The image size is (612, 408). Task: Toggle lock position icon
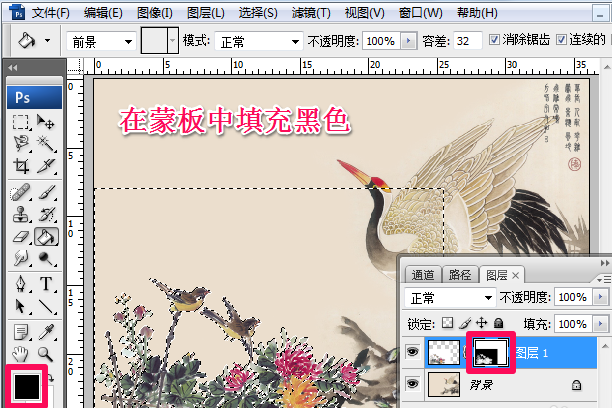pos(482,323)
